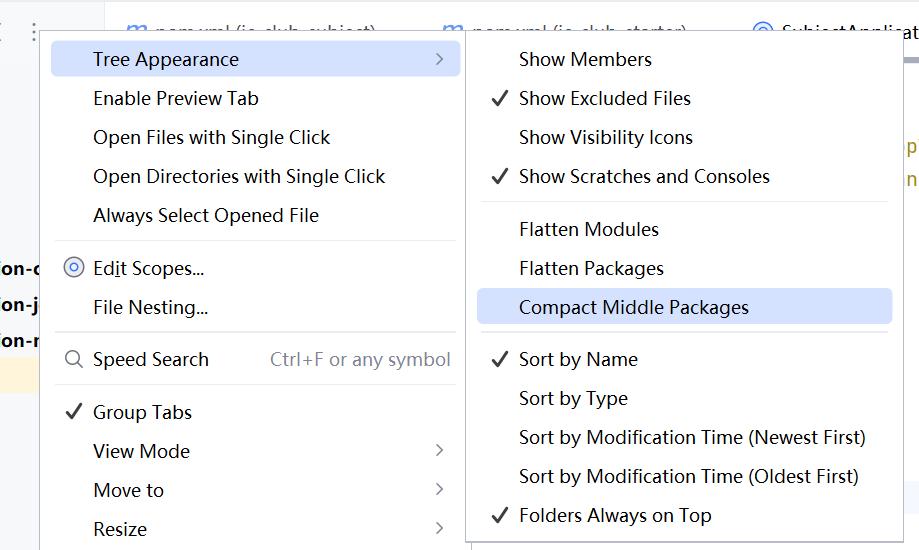Click the three-dot options icon
Viewport: 919px width, 550px height.
(34, 32)
